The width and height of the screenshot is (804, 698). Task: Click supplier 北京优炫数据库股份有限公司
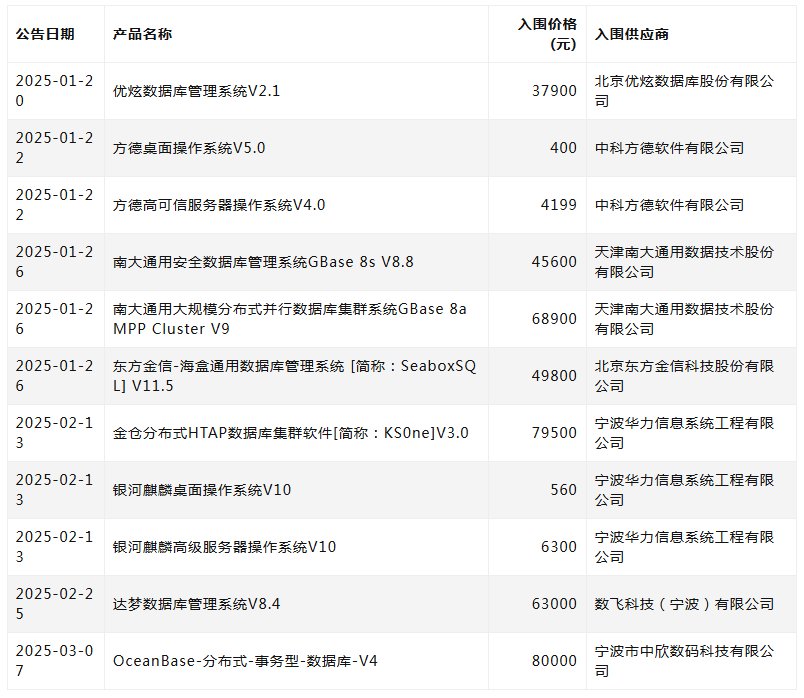tap(685, 91)
